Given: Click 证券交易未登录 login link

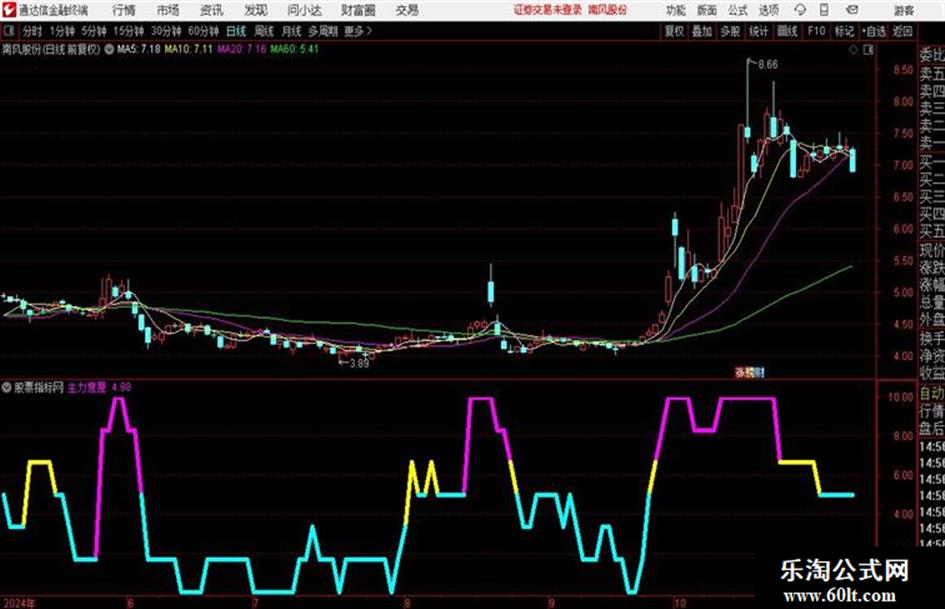Looking at the screenshot, I should [548, 10].
